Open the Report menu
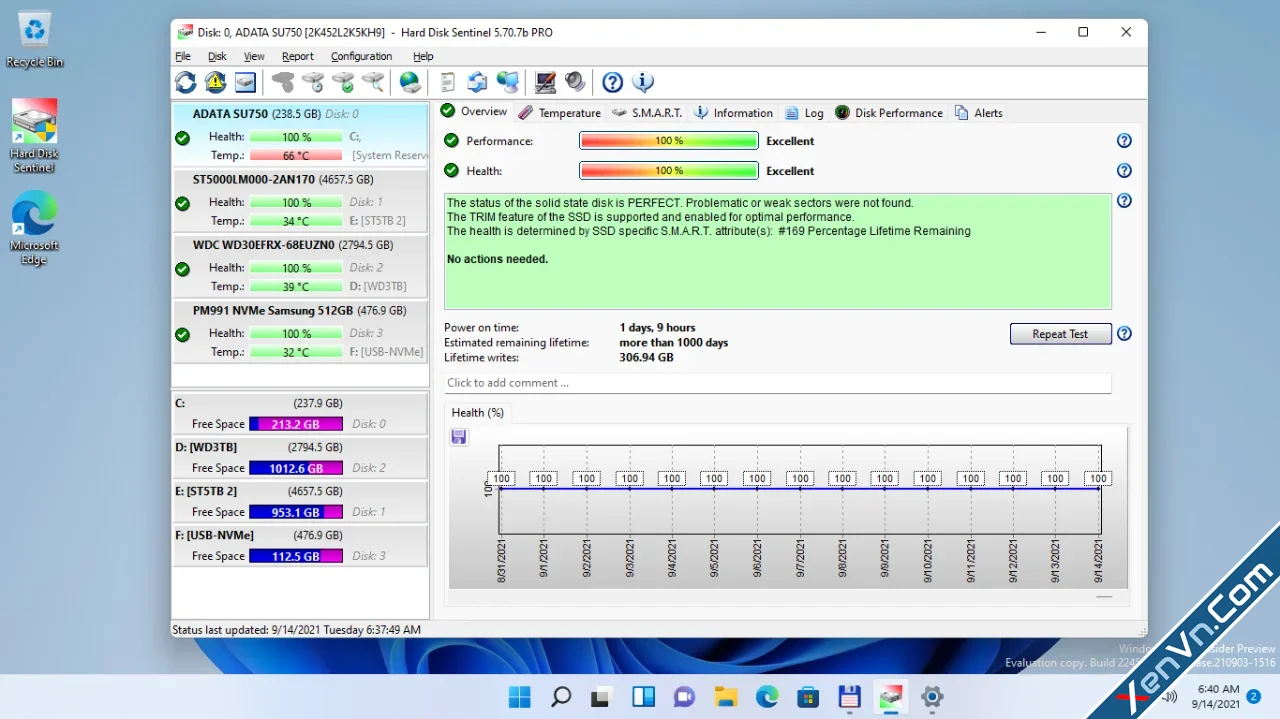 [x=297, y=57]
